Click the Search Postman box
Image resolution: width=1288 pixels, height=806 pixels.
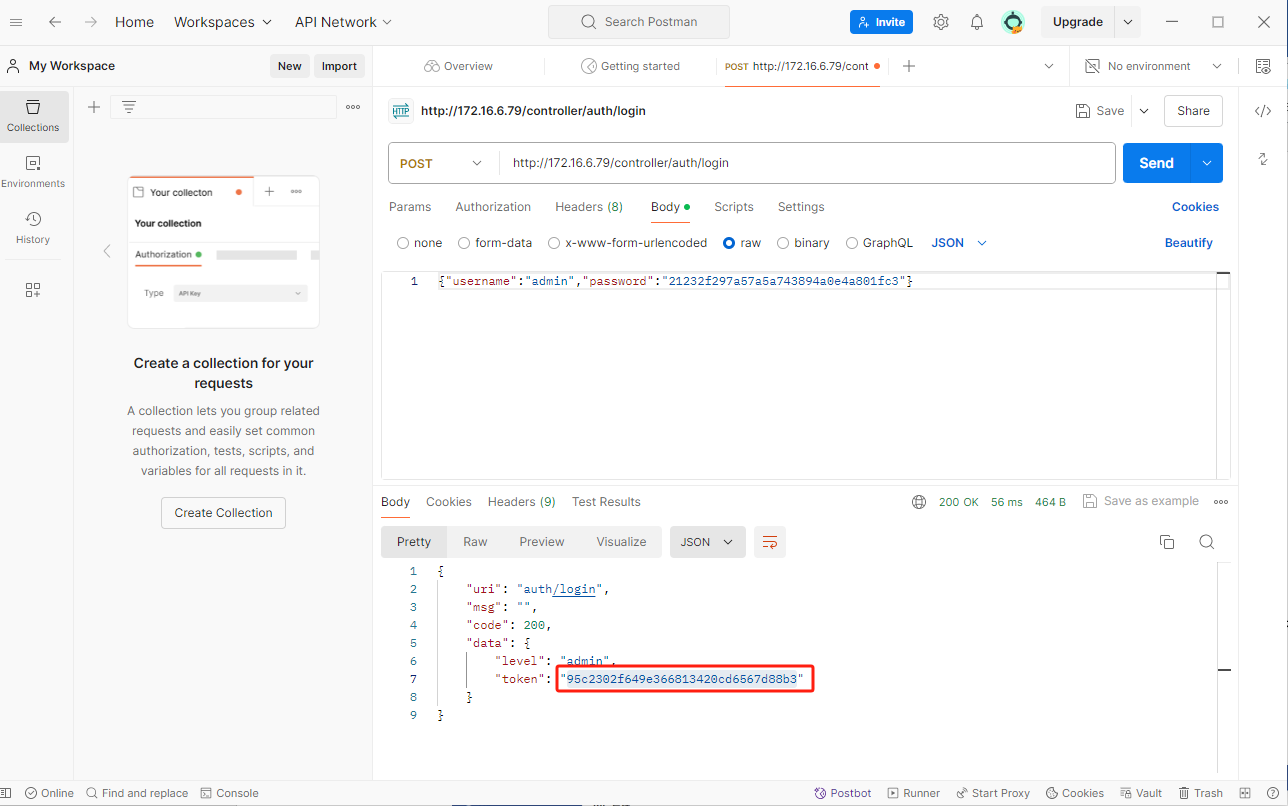tap(639, 22)
